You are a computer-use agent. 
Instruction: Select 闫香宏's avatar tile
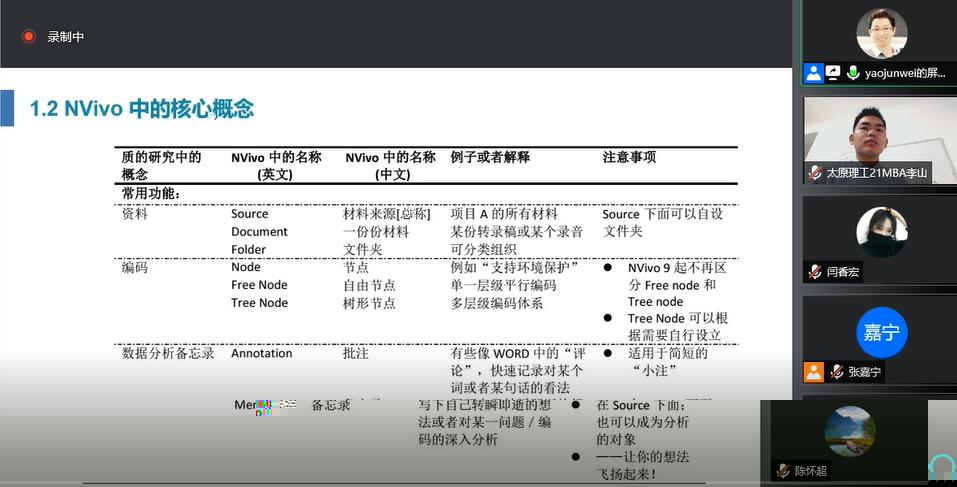coord(881,232)
